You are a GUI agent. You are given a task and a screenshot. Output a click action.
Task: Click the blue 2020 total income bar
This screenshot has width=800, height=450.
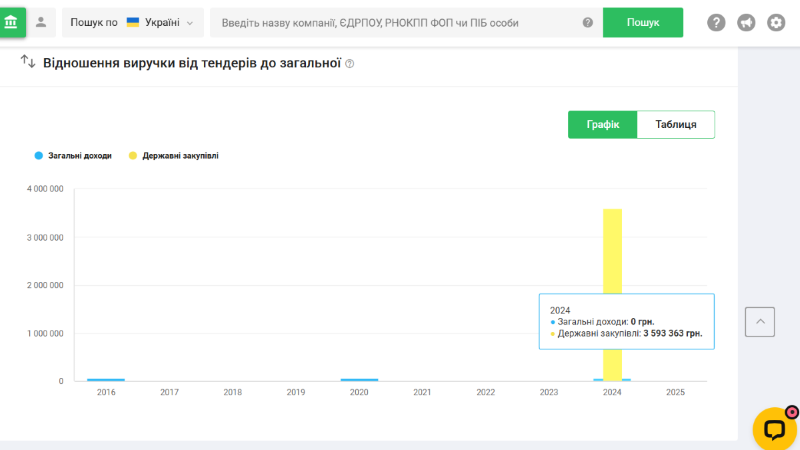[x=359, y=380]
